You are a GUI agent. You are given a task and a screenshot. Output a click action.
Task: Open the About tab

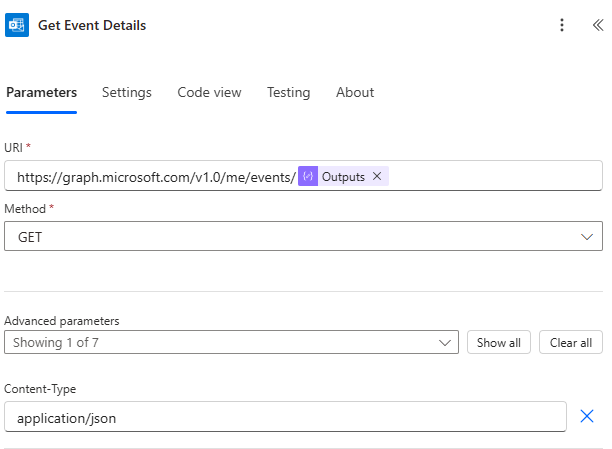point(355,92)
